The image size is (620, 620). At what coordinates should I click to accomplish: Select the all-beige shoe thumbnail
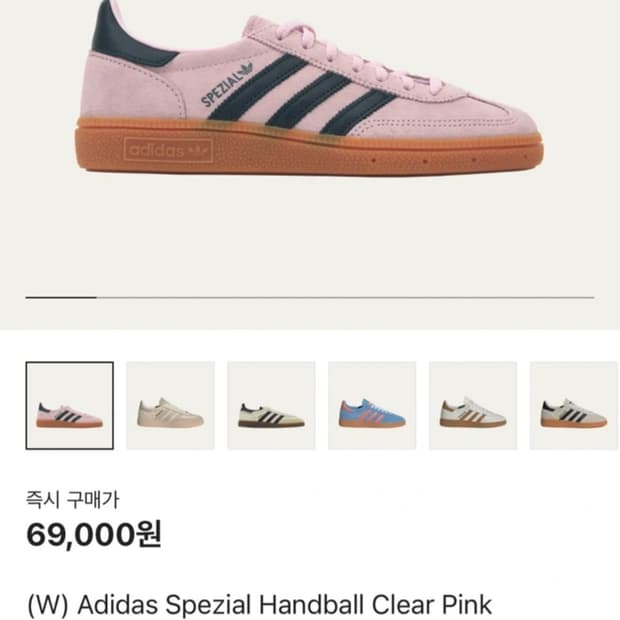click(x=170, y=405)
